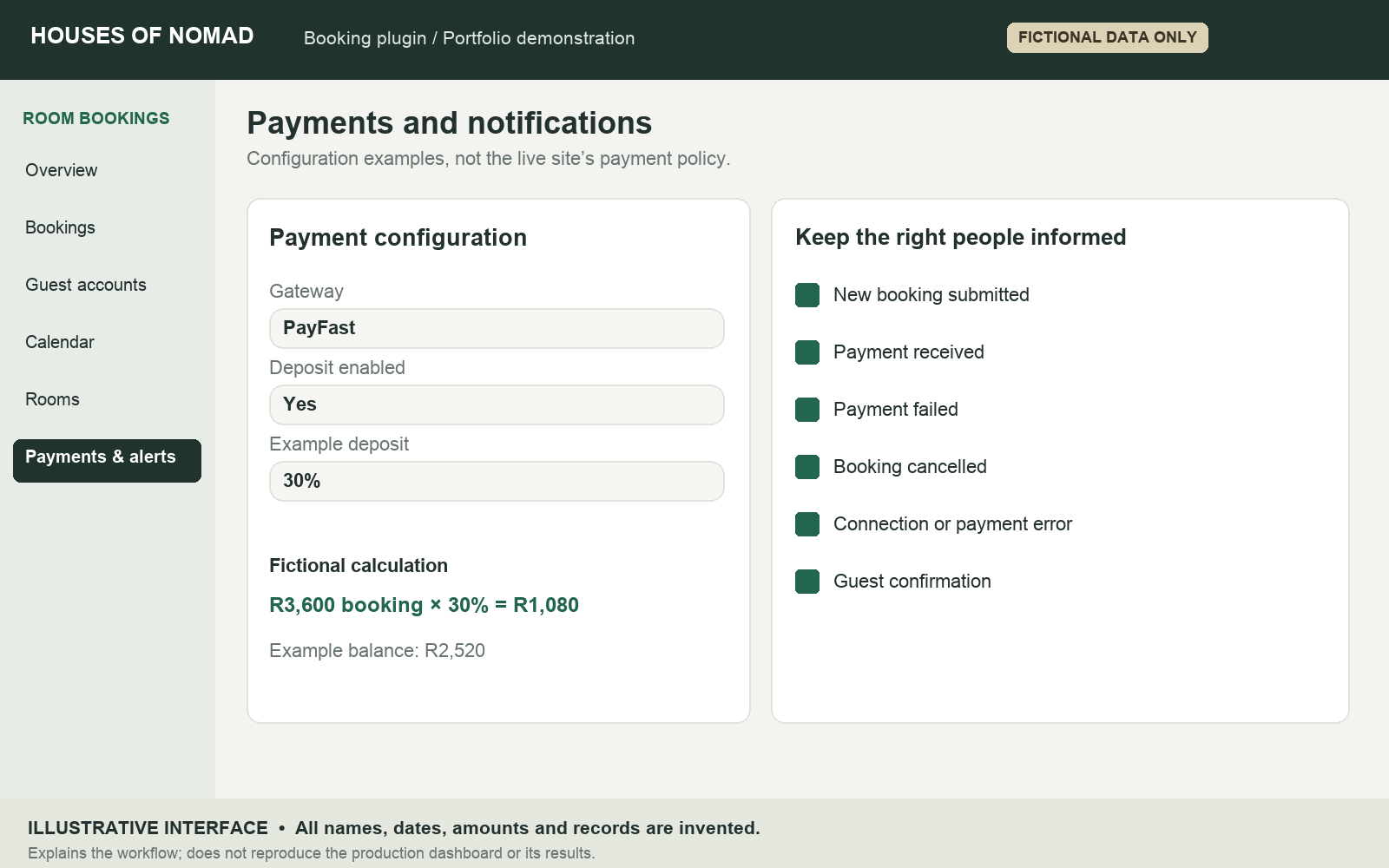Click the Payments and notifications heading
The width and height of the screenshot is (1389, 868).
pyautogui.click(x=449, y=123)
